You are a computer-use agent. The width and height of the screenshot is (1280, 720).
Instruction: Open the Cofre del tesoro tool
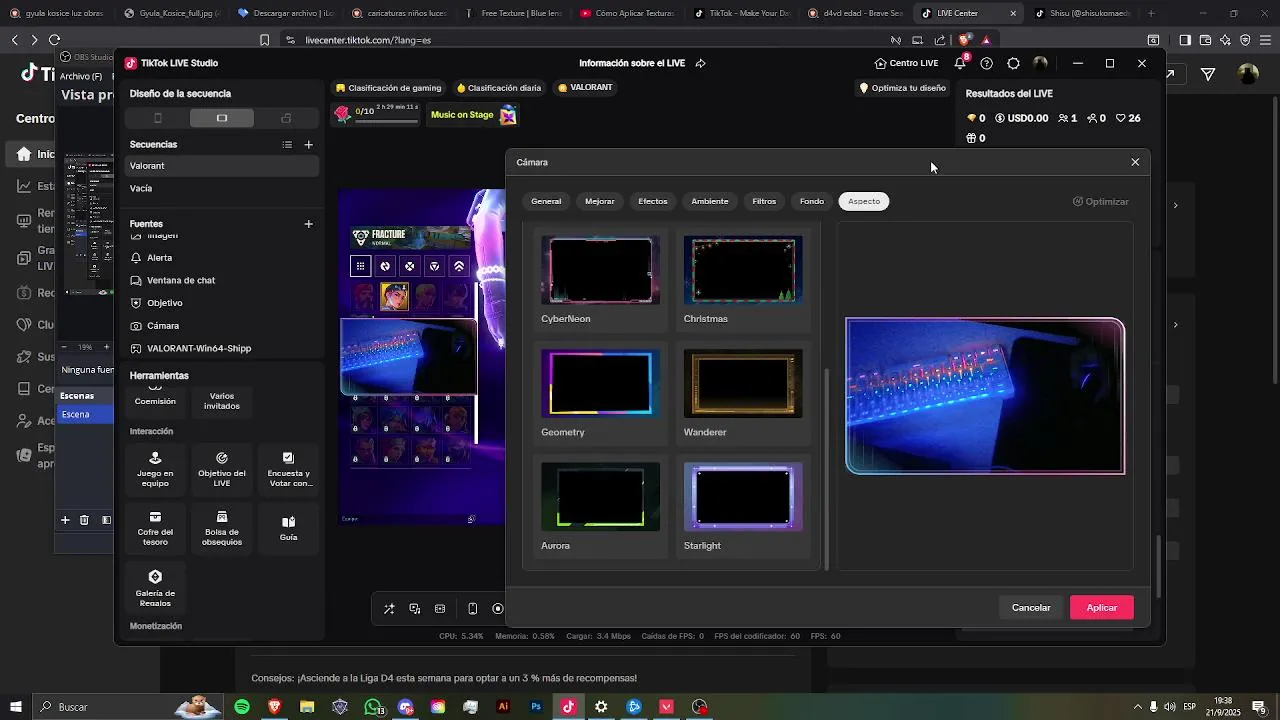coord(155,529)
